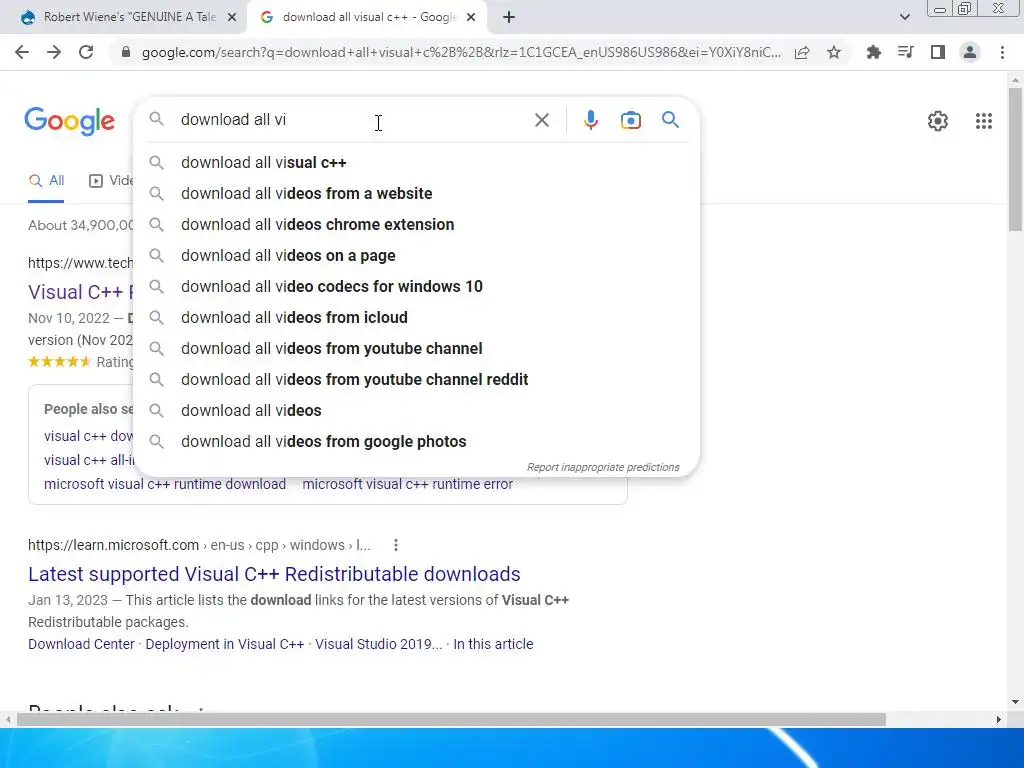Open 'Latest supported Visual C++ Redistributable downloads'

274,574
